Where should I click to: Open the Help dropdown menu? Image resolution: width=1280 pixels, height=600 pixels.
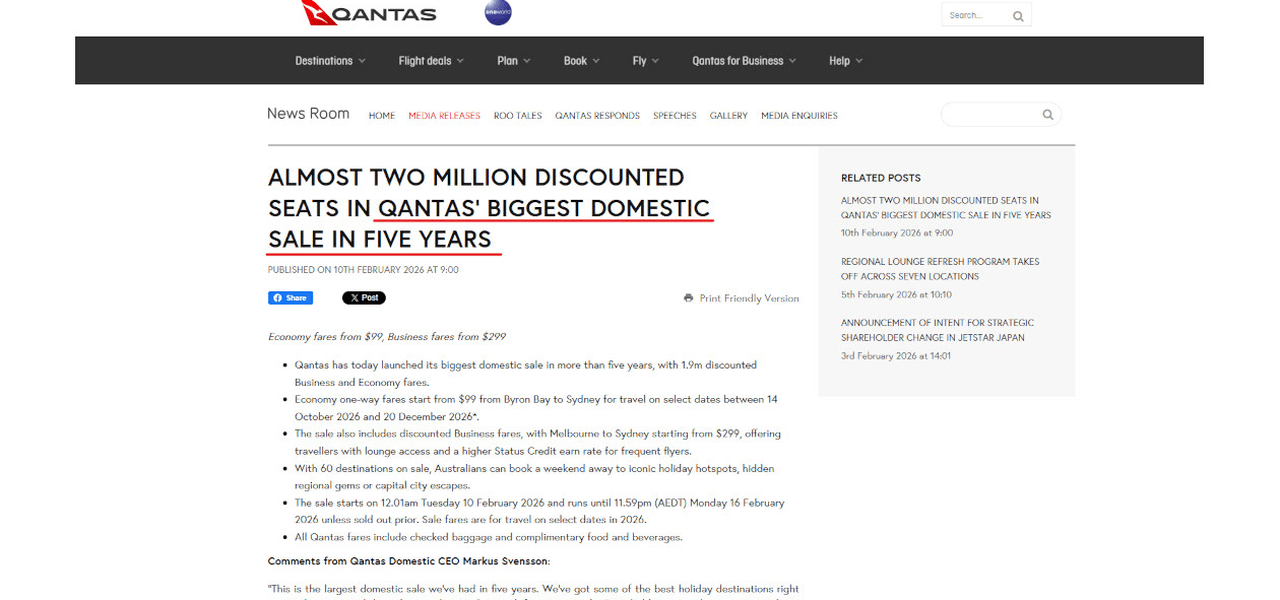pyautogui.click(x=845, y=61)
